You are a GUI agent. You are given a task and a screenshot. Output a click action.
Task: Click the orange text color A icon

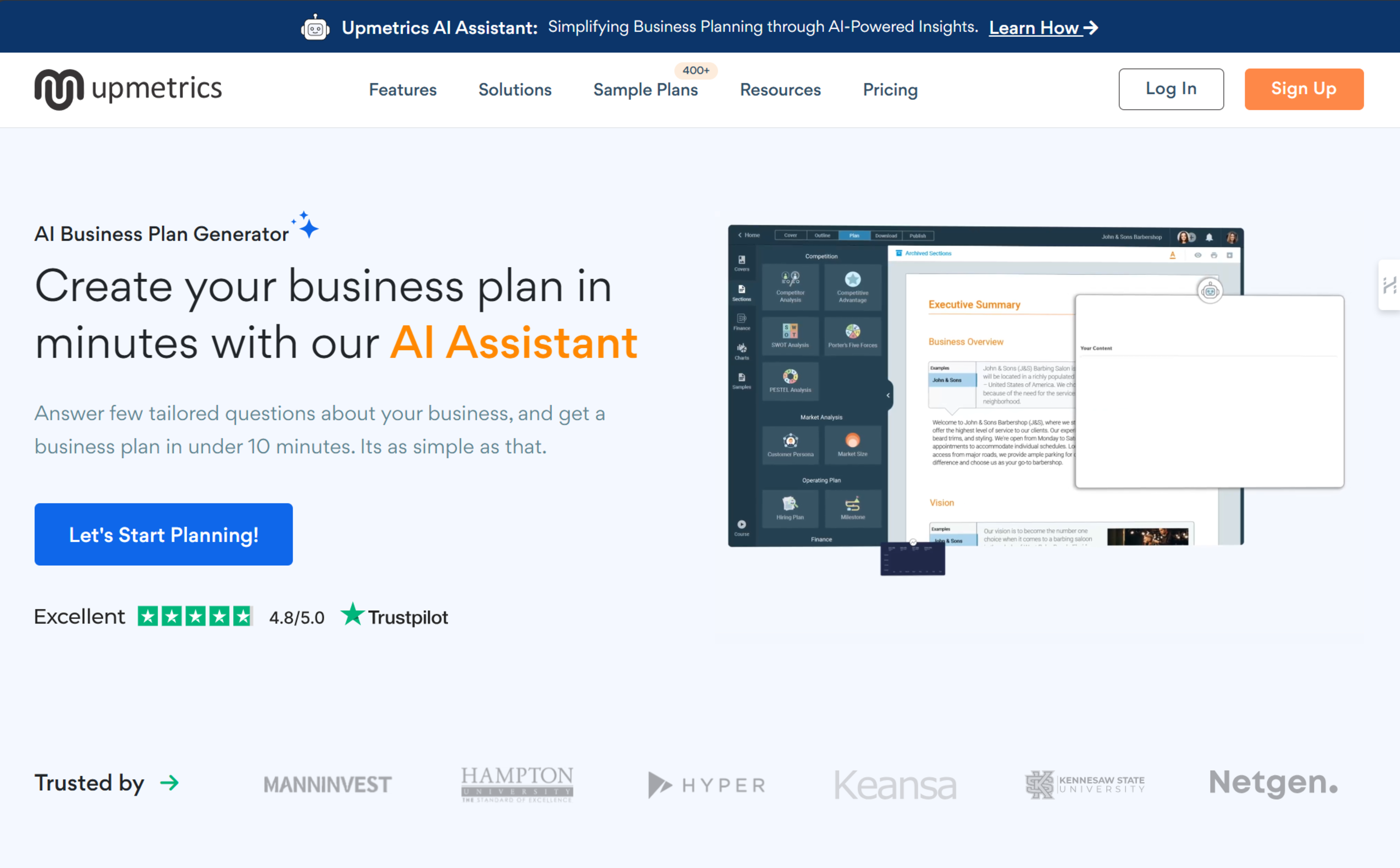(1172, 255)
